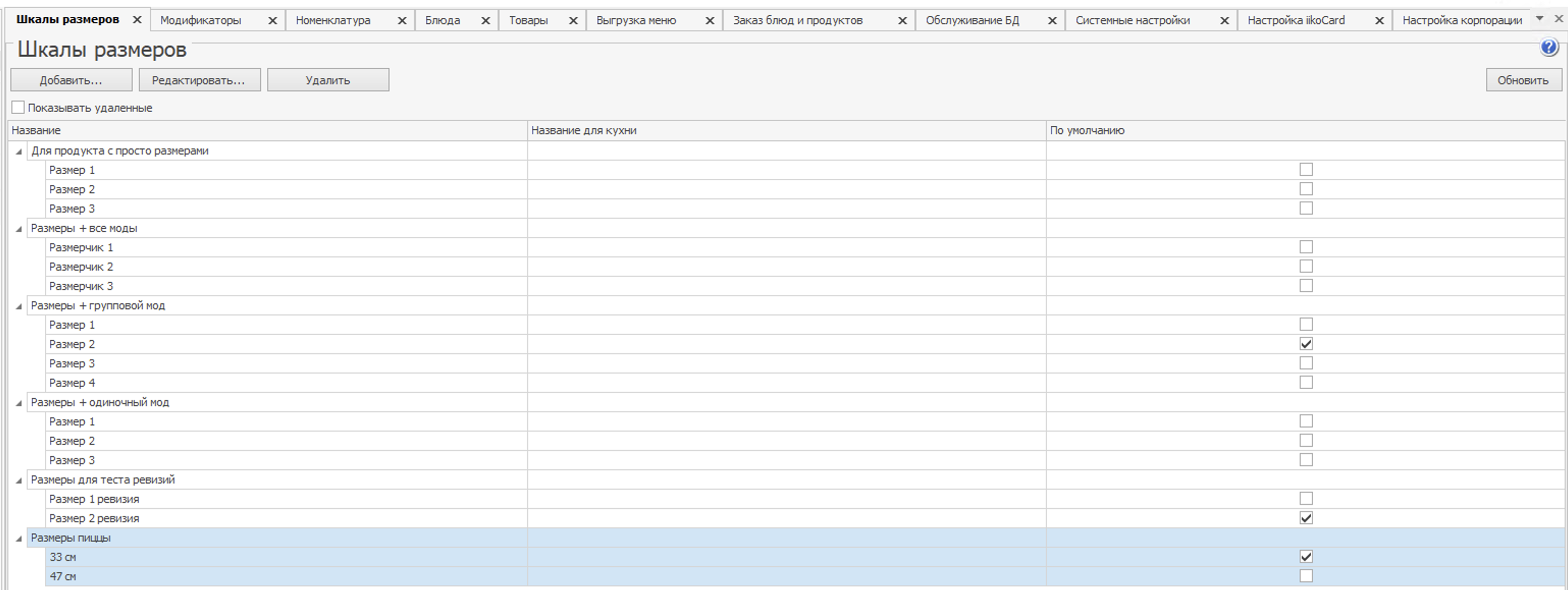Open the tab list overflow arrow
The width and height of the screenshot is (1568, 590).
tap(1539, 19)
